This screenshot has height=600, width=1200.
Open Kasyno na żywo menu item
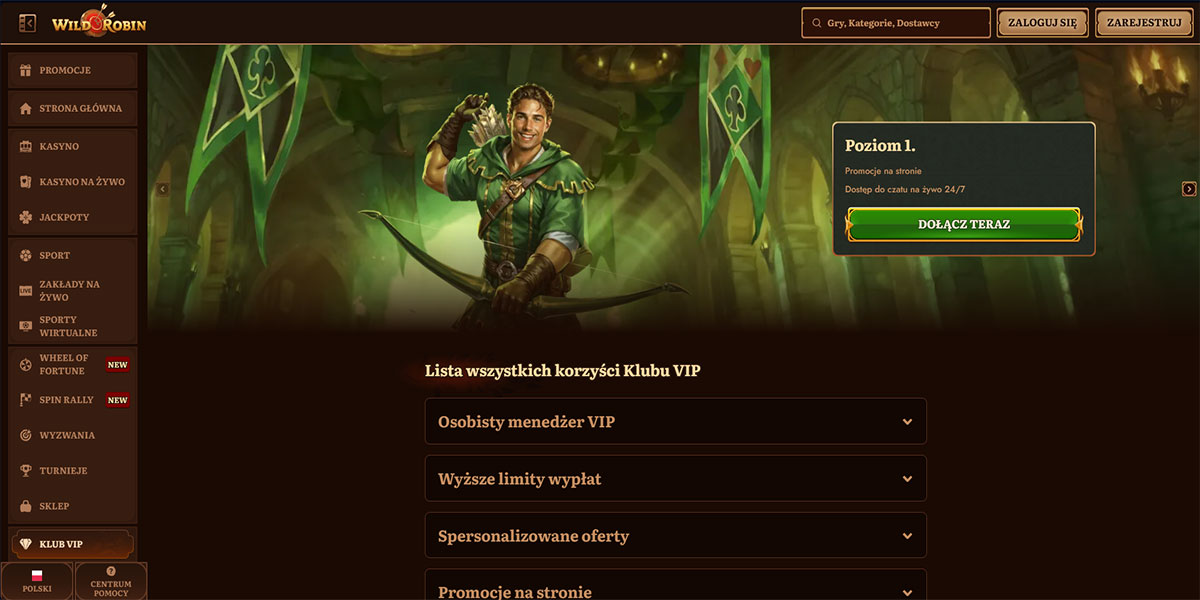(72, 182)
